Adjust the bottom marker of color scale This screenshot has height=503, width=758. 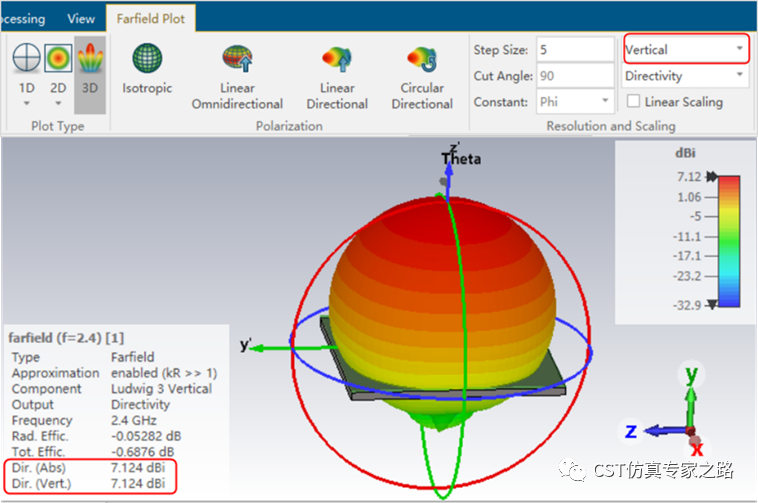click(x=712, y=304)
